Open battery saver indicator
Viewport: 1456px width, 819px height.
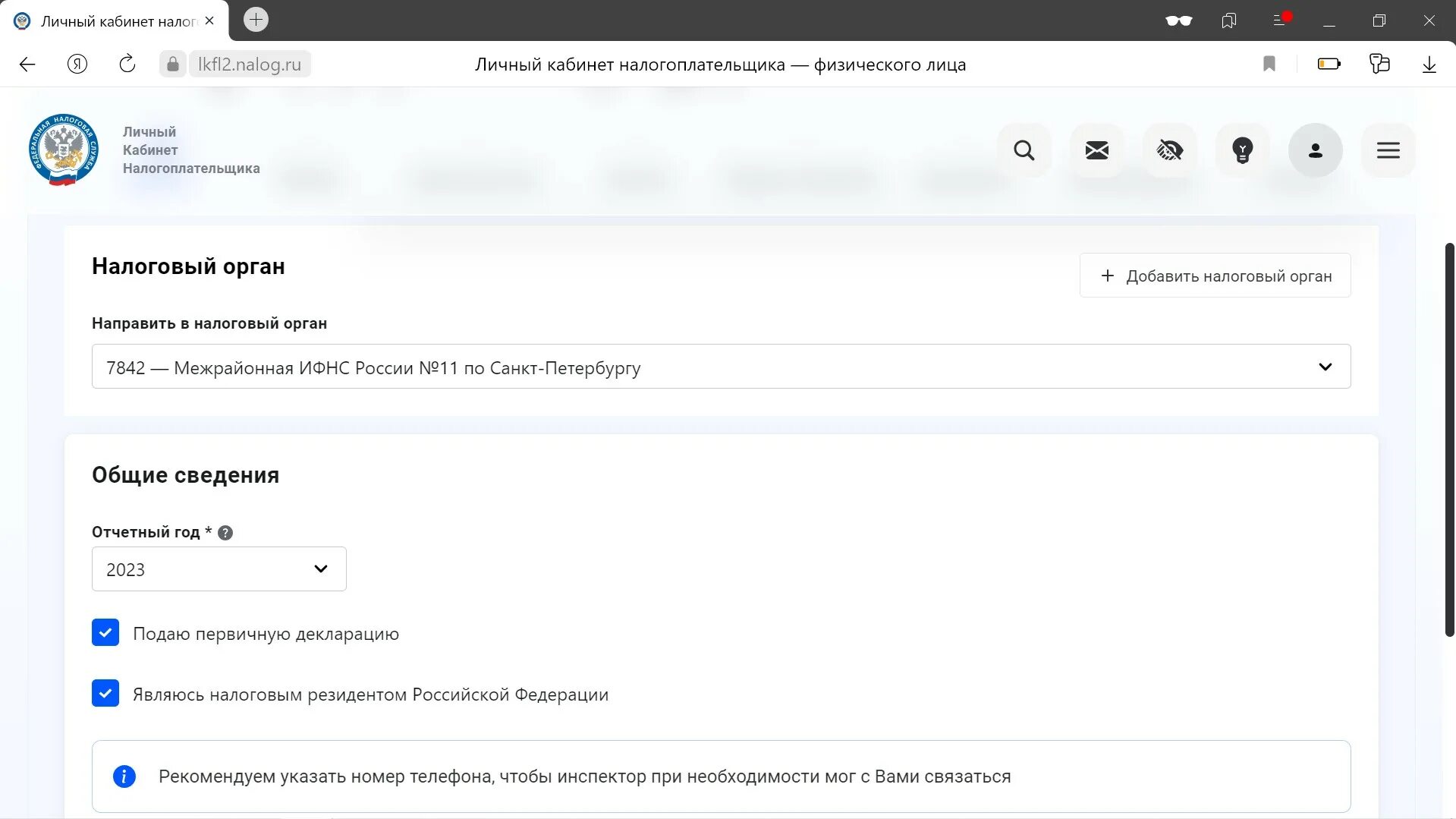tap(1329, 65)
